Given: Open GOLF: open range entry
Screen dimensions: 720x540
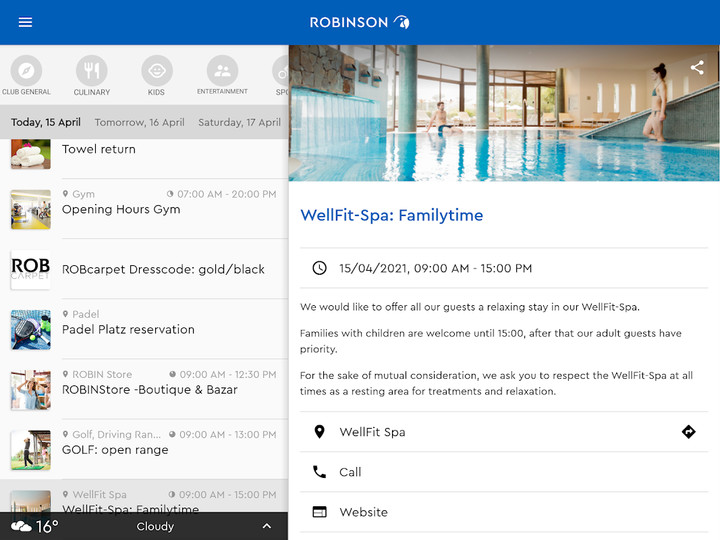Looking at the screenshot, I should 144,450.
